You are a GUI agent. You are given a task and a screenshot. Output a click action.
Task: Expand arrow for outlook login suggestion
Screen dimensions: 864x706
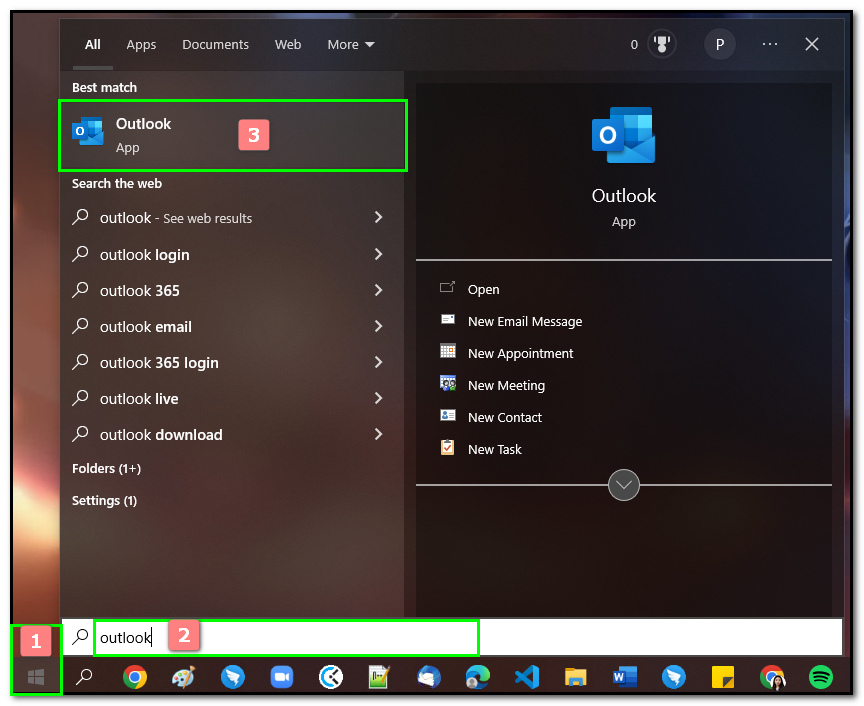(379, 254)
